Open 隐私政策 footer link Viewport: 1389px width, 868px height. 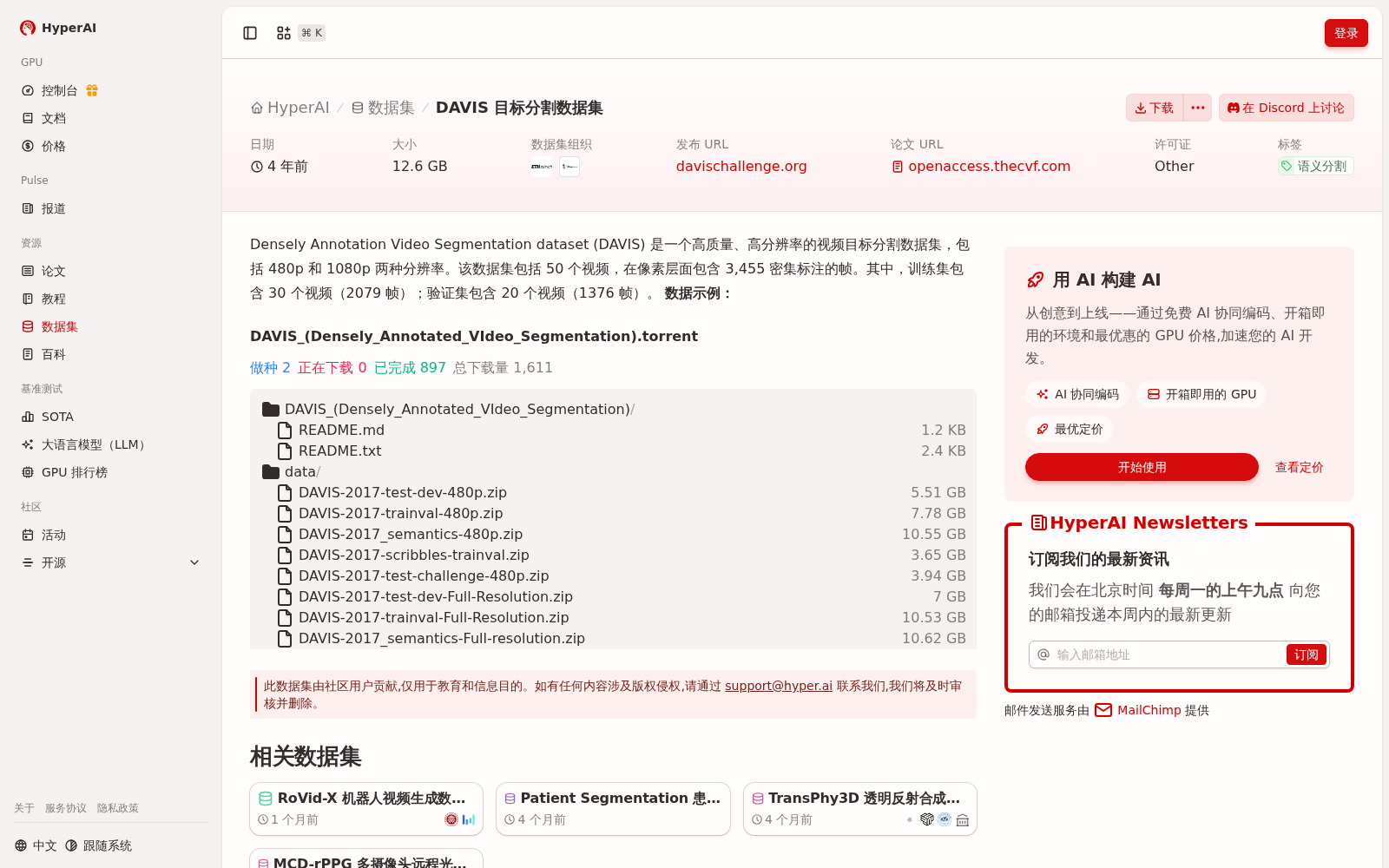[x=118, y=808]
